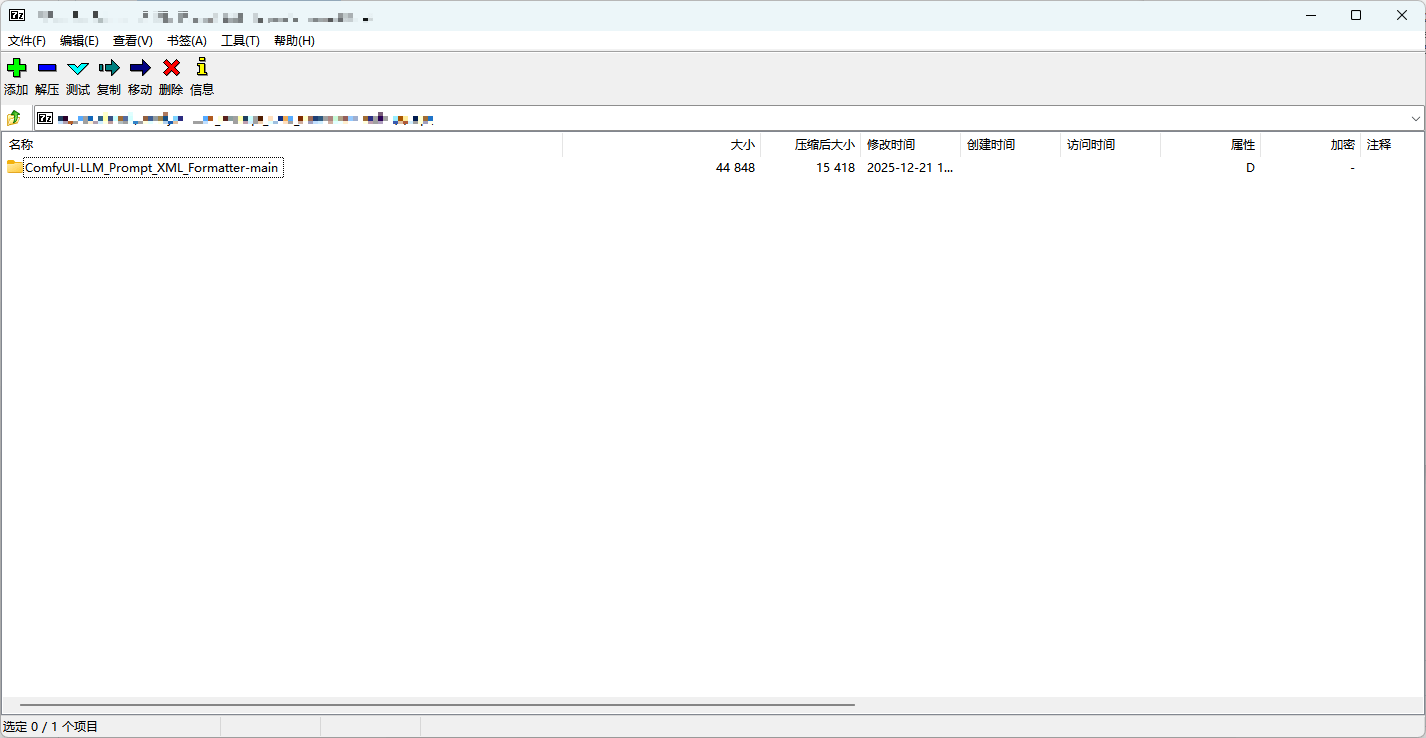Sort by 加密 column header

pos(1310,145)
